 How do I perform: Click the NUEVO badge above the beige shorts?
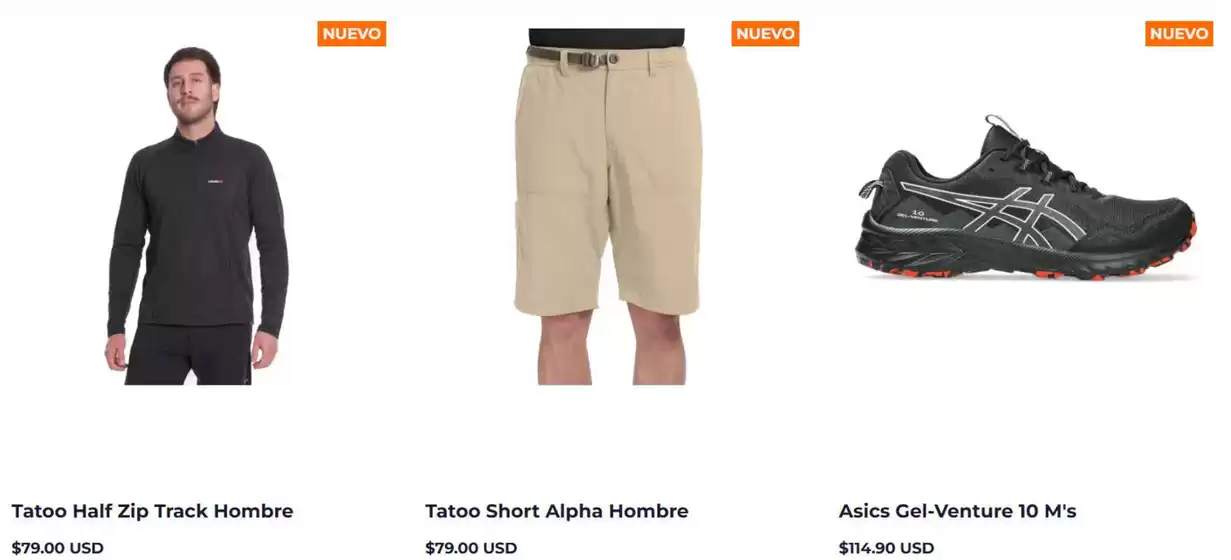765,33
